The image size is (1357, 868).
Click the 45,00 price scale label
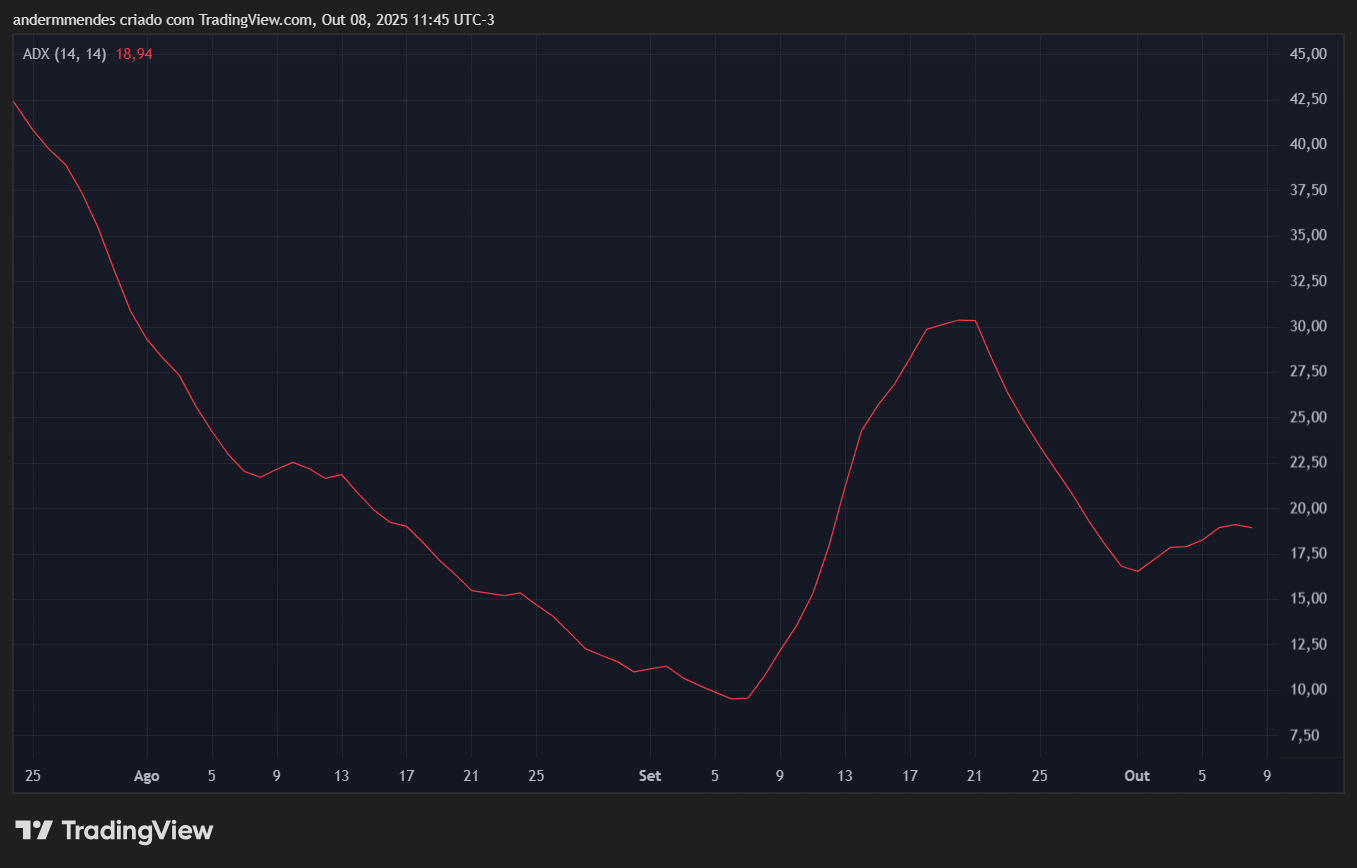[1310, 54]
